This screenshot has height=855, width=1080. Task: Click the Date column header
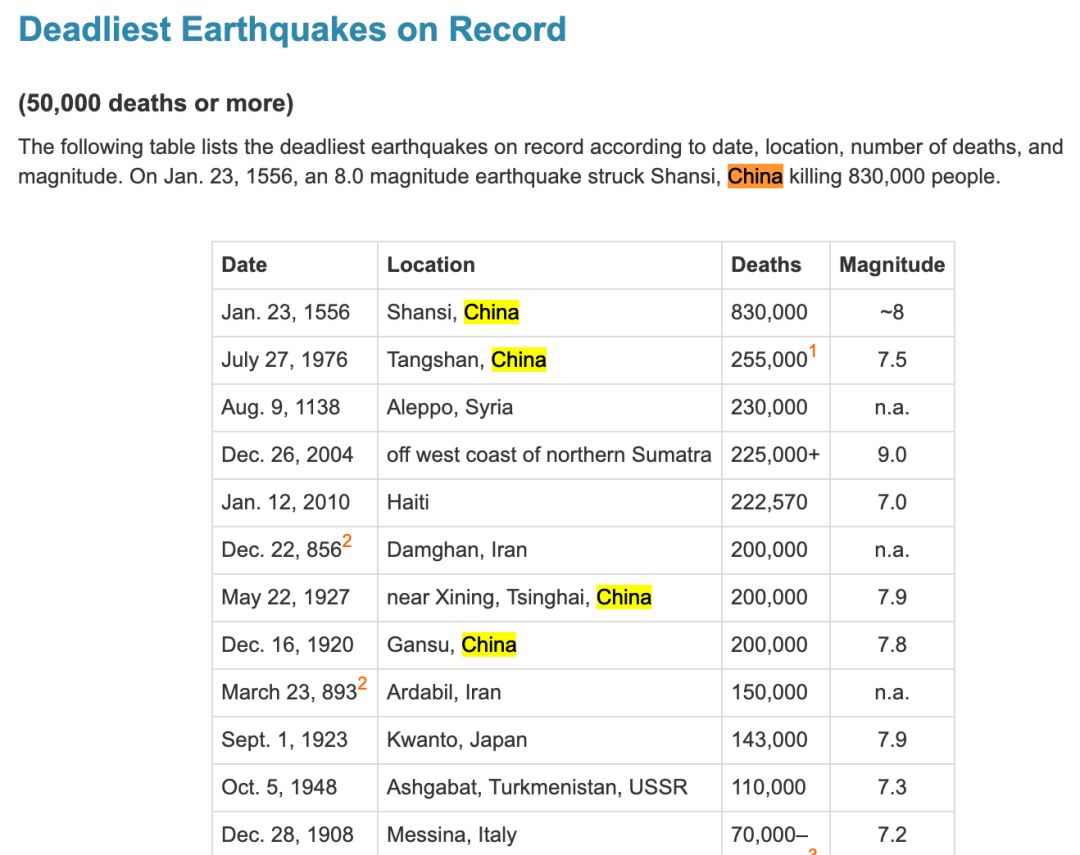click(x=244, y=265)
